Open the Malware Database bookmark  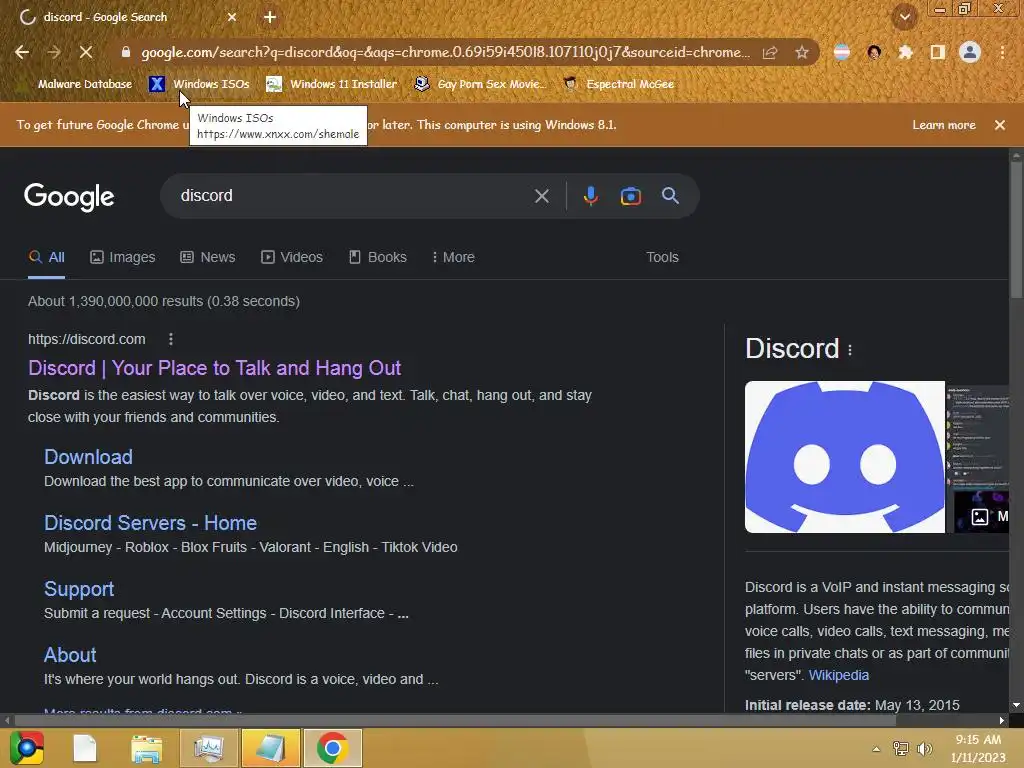(x=84, y=84)
